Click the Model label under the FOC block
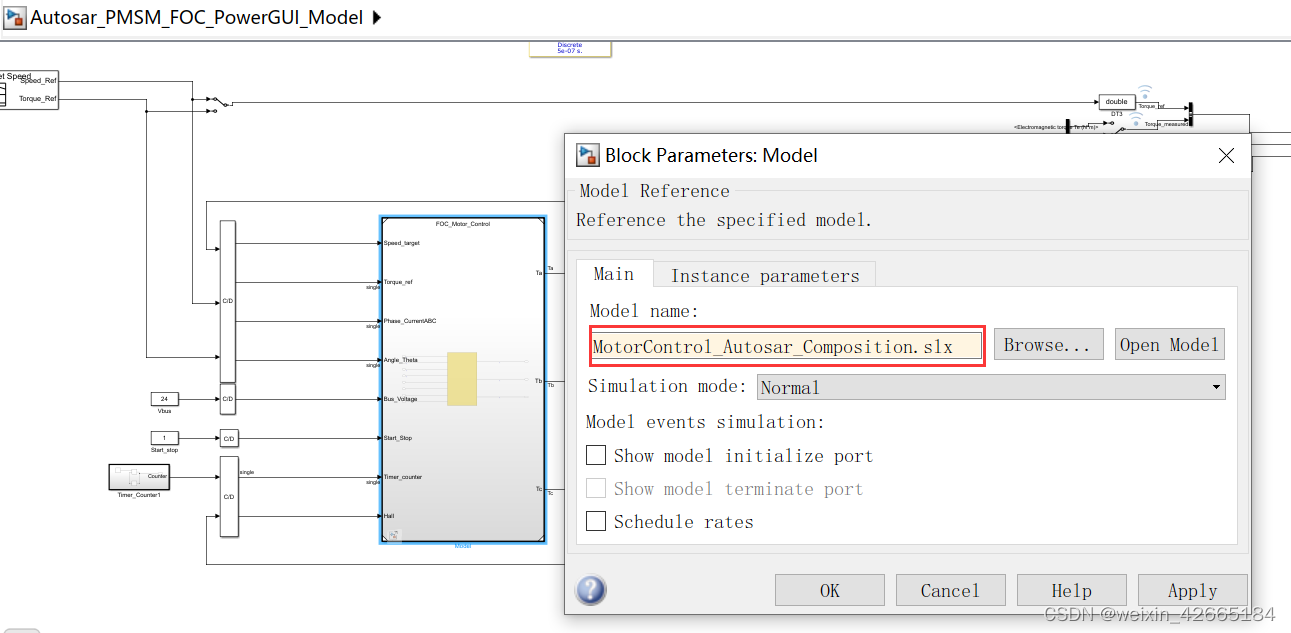Viewport: 1291px width, 633px height. [463, 546]
